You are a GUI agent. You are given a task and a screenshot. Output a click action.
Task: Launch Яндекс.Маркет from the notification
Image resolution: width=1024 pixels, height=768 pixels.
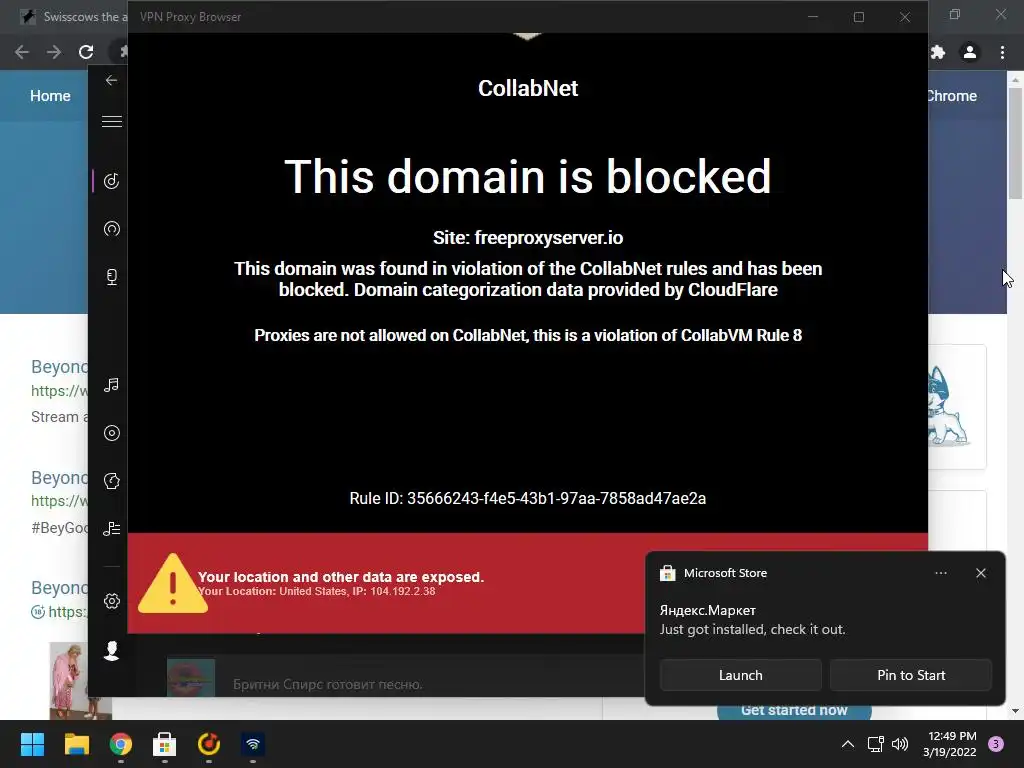[x=741, y=675]
